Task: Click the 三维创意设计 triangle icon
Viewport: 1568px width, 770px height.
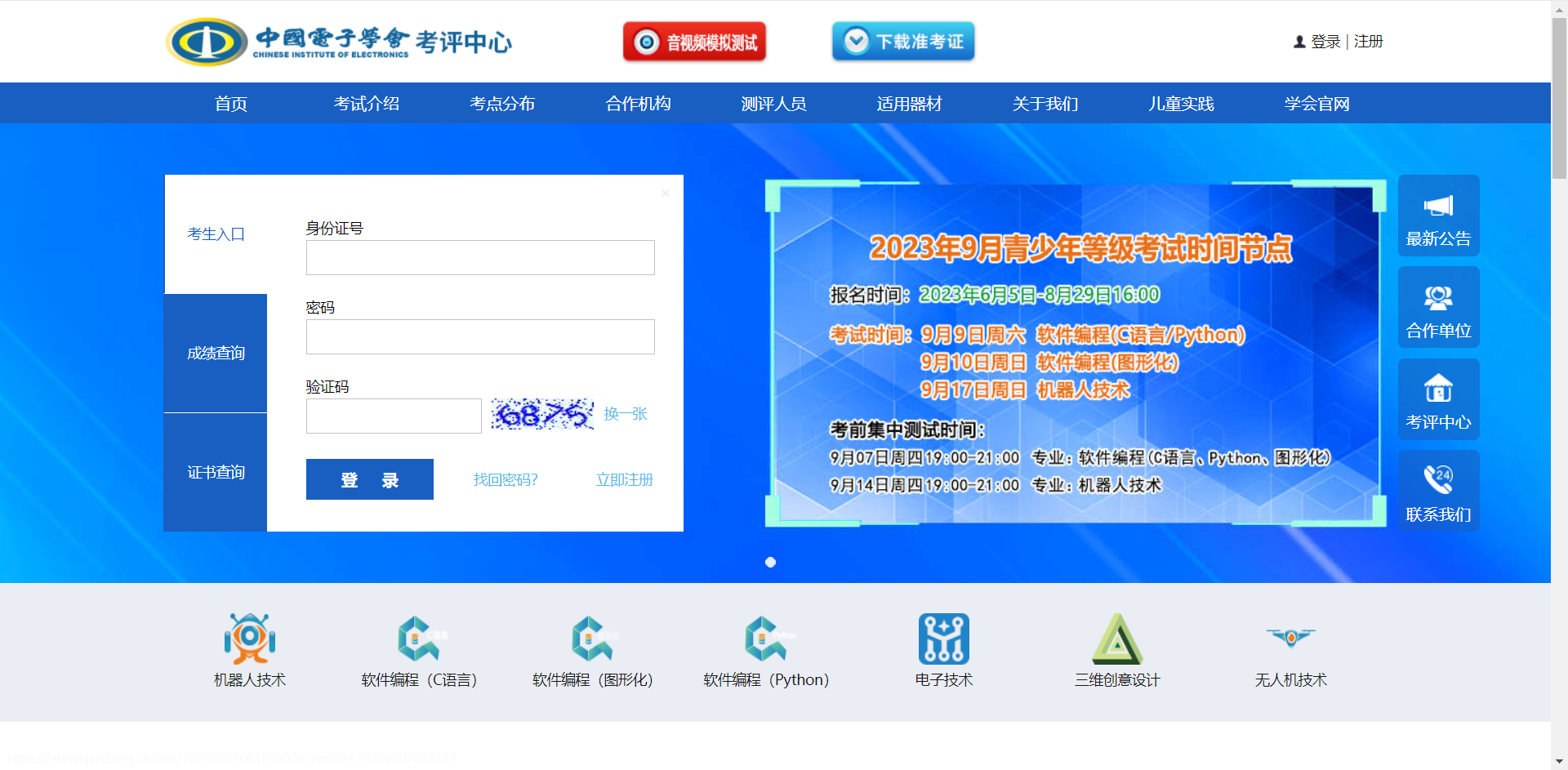Action: 1118,641
